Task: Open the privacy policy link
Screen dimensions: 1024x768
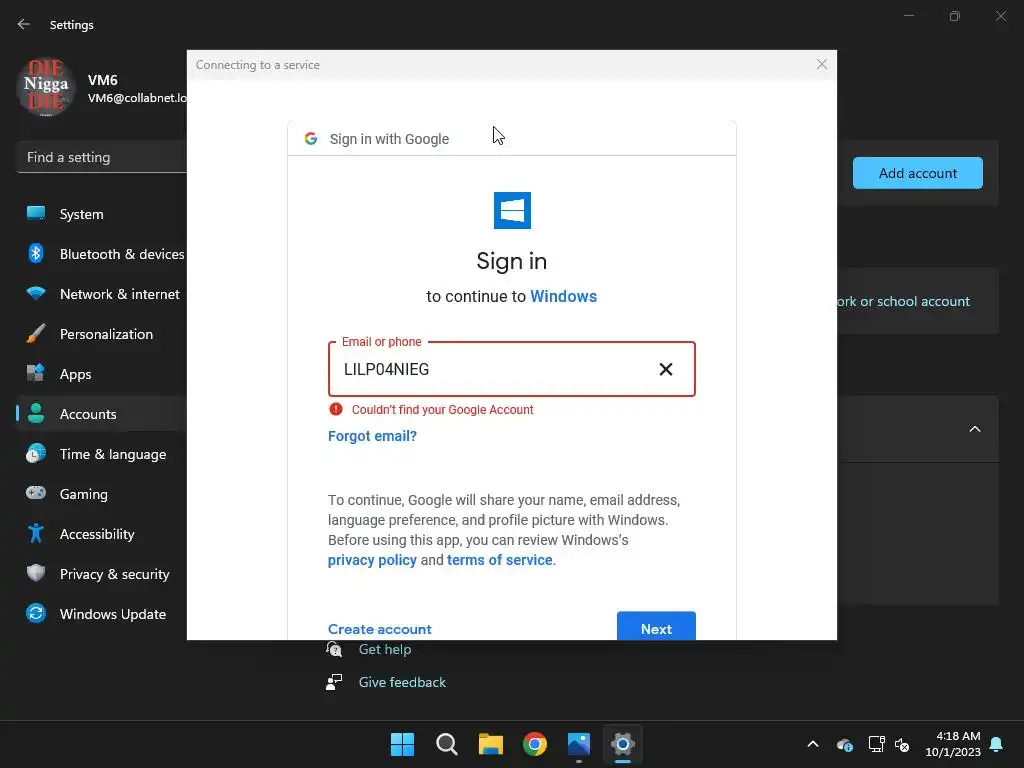Action: click(372, 560)
